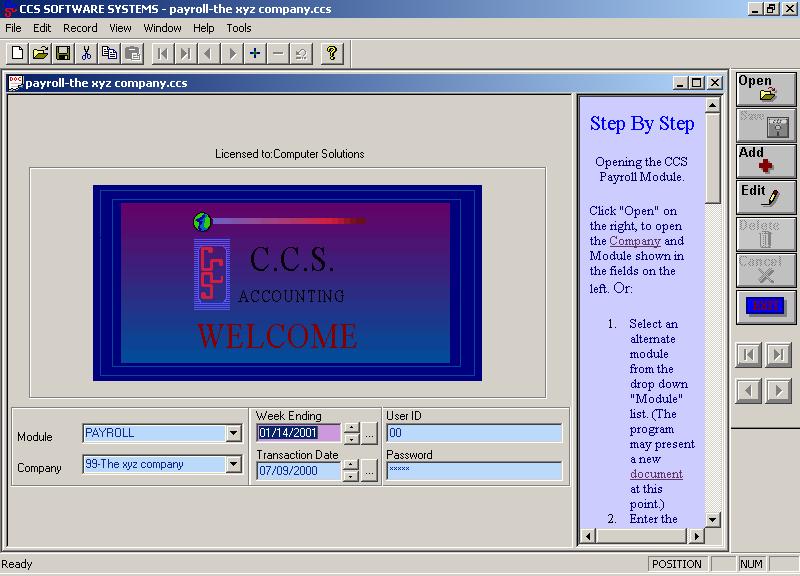Decrease Transaction Date with down spinner

pyautogui.click(x=351, y=476)
